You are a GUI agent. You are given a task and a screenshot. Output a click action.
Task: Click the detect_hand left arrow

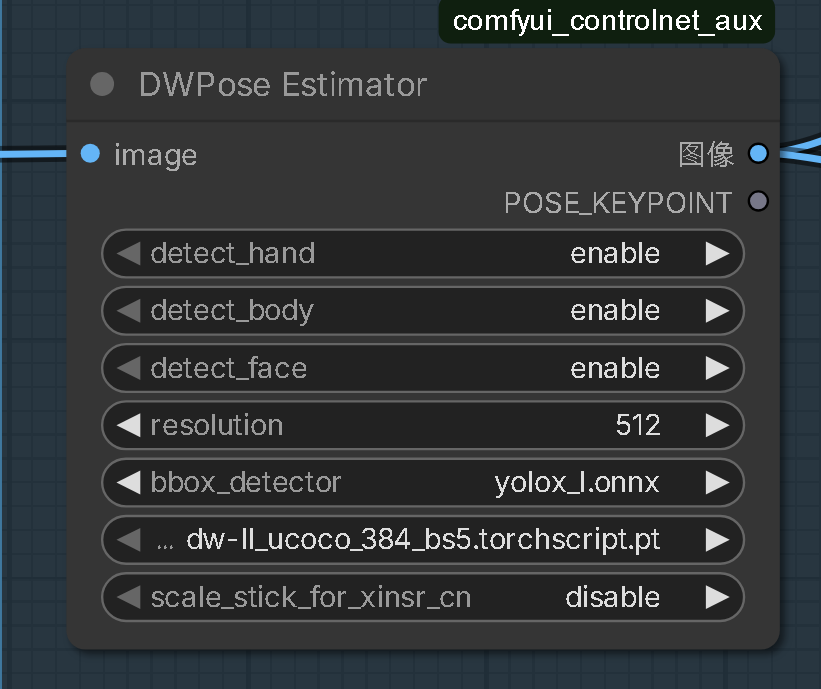pos(128,253)
